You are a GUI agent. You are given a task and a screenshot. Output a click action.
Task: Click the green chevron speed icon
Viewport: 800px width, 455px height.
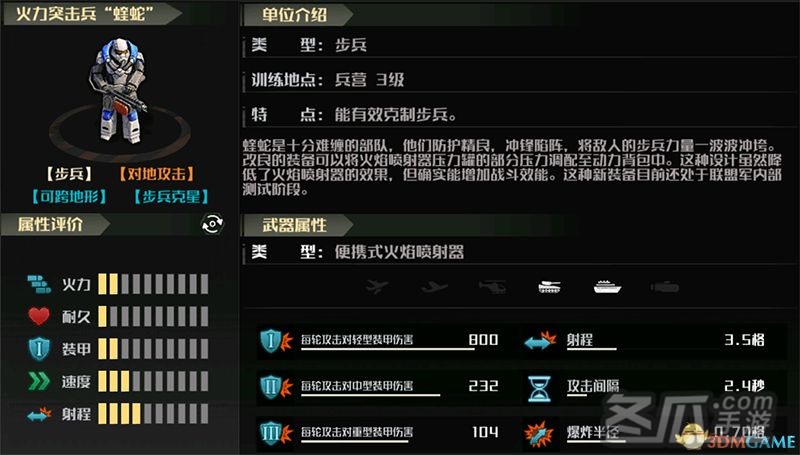point(39,381)
